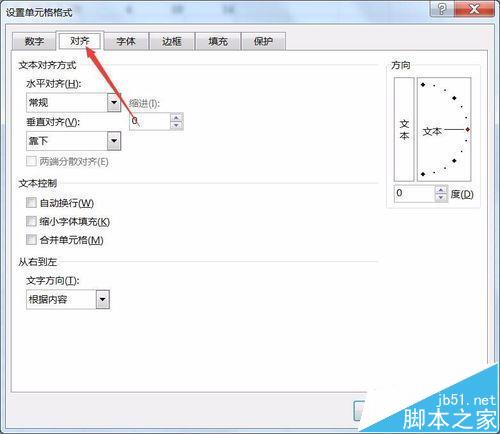Click the vertical 文本 orientation box

point(404,129)
